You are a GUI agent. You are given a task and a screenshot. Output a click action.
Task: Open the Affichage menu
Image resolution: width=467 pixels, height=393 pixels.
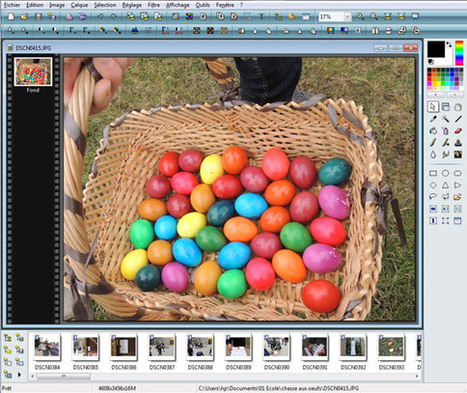pyautogui.click(x=178, y=5)
